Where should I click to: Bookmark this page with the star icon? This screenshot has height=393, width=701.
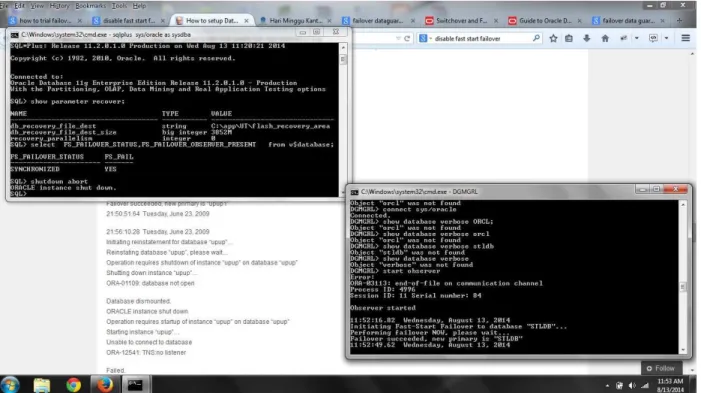(553, 38)
